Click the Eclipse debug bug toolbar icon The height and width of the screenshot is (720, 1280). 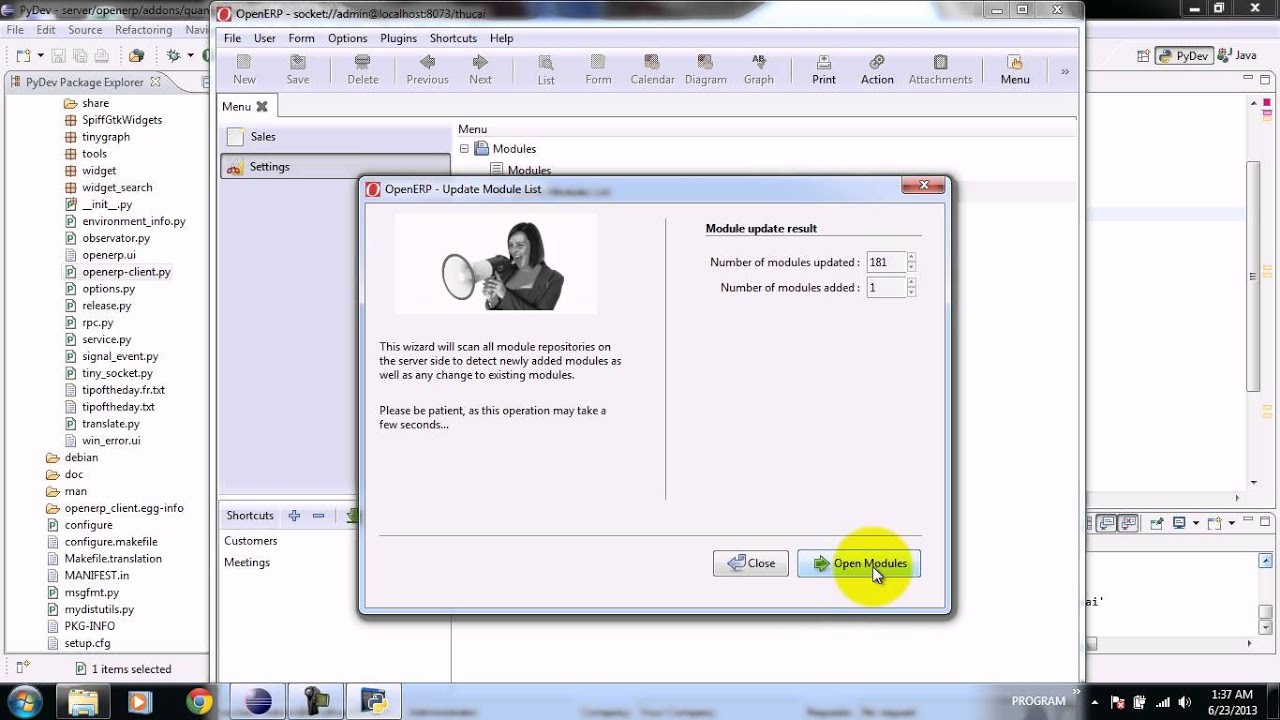174,56
